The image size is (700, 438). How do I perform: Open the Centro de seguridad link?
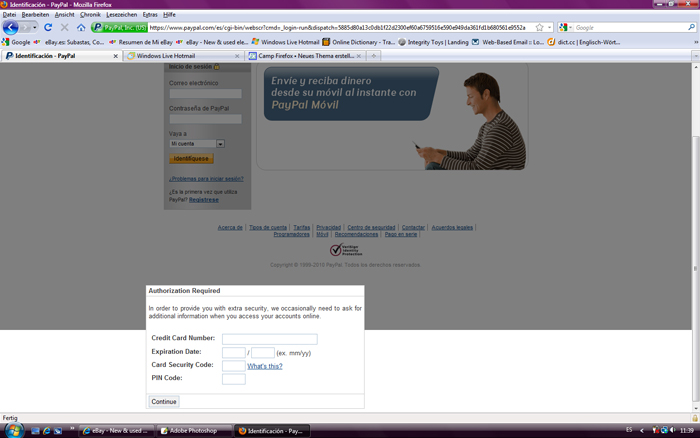click(x=371, y=227)
